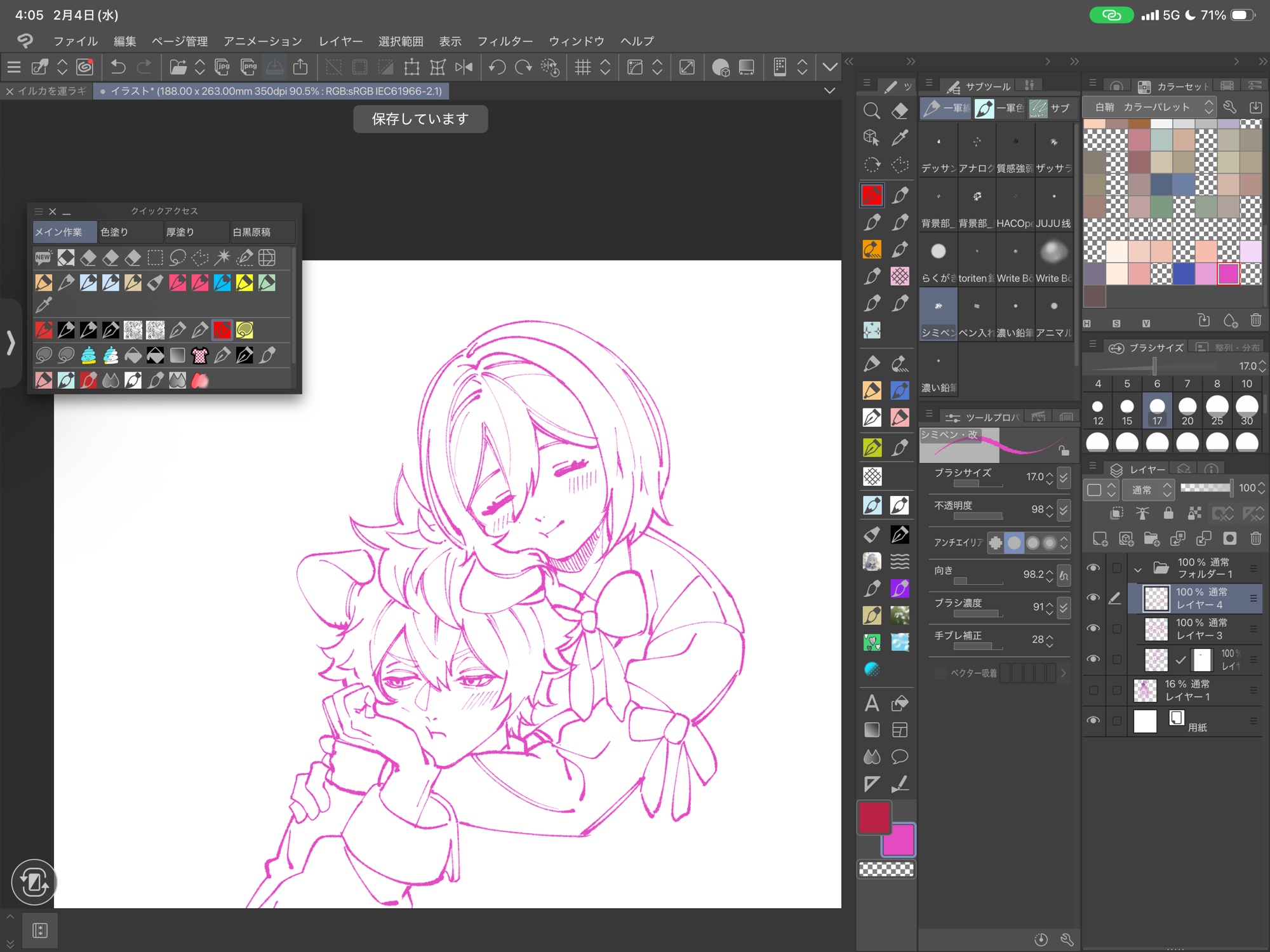
Task: Pick the magenta swatch in the color palette
Action: click(1228, 274)
